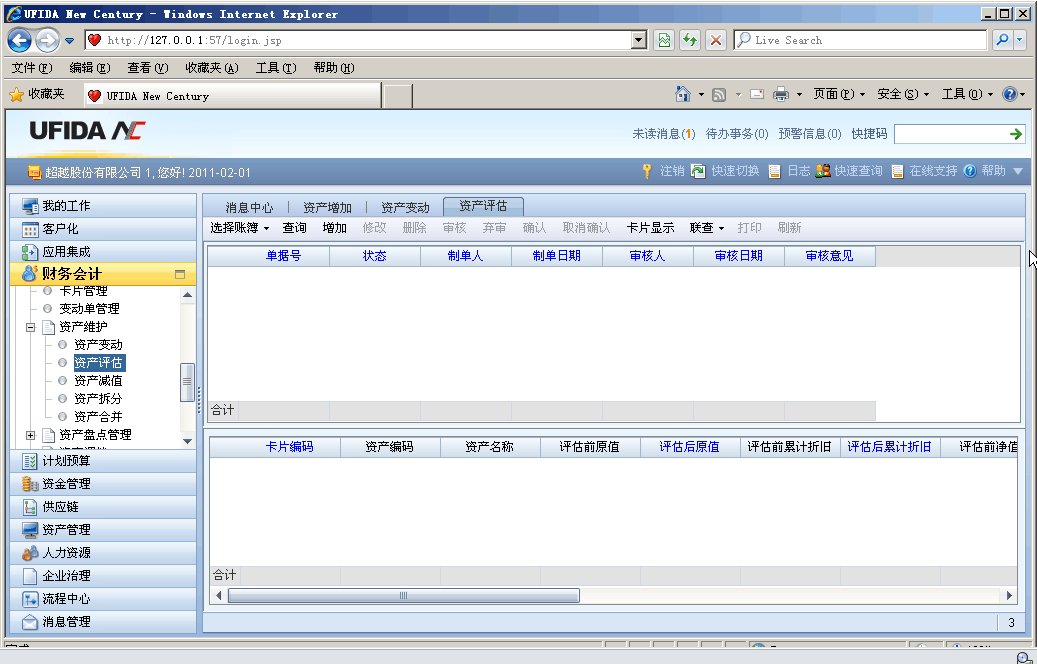Click the Stop loading red X icon
This screenshot has width=1037, height=664.
click(715, 40)
